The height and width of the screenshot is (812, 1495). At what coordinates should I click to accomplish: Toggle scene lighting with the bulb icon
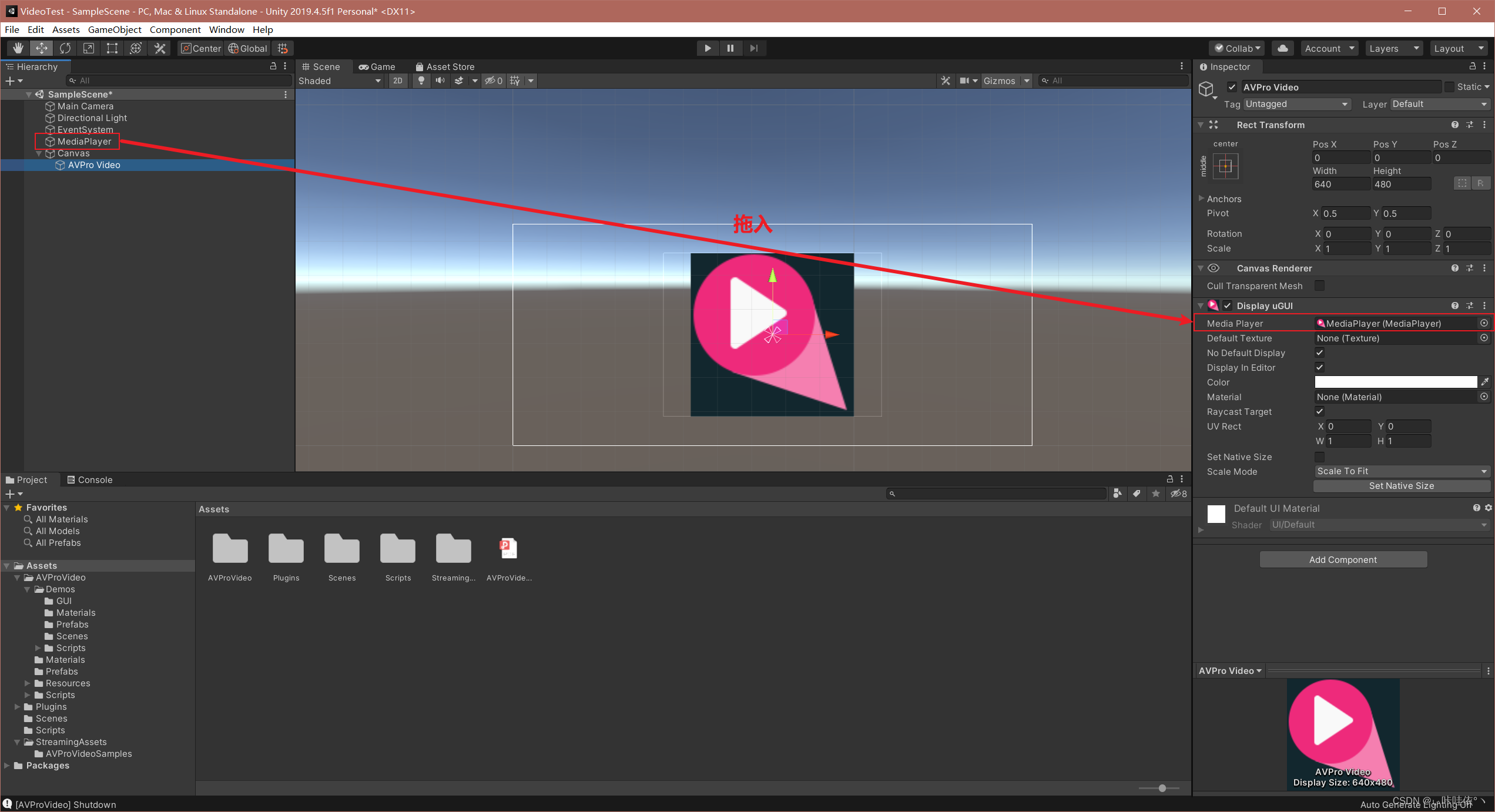pyautogui.click(x=421, y=80)
